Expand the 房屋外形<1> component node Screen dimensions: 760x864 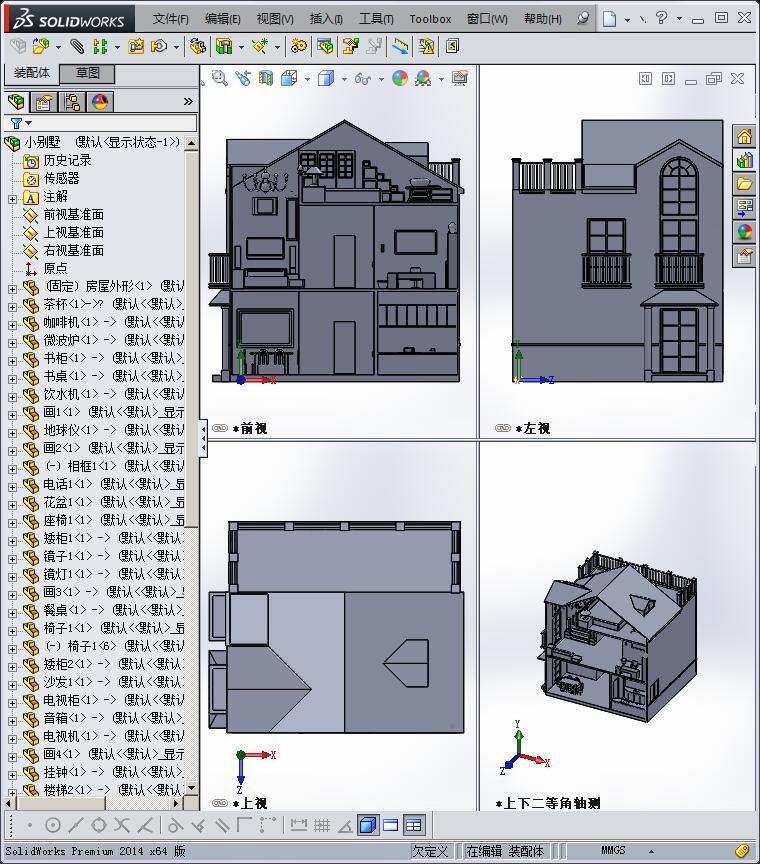click(12, 289)
